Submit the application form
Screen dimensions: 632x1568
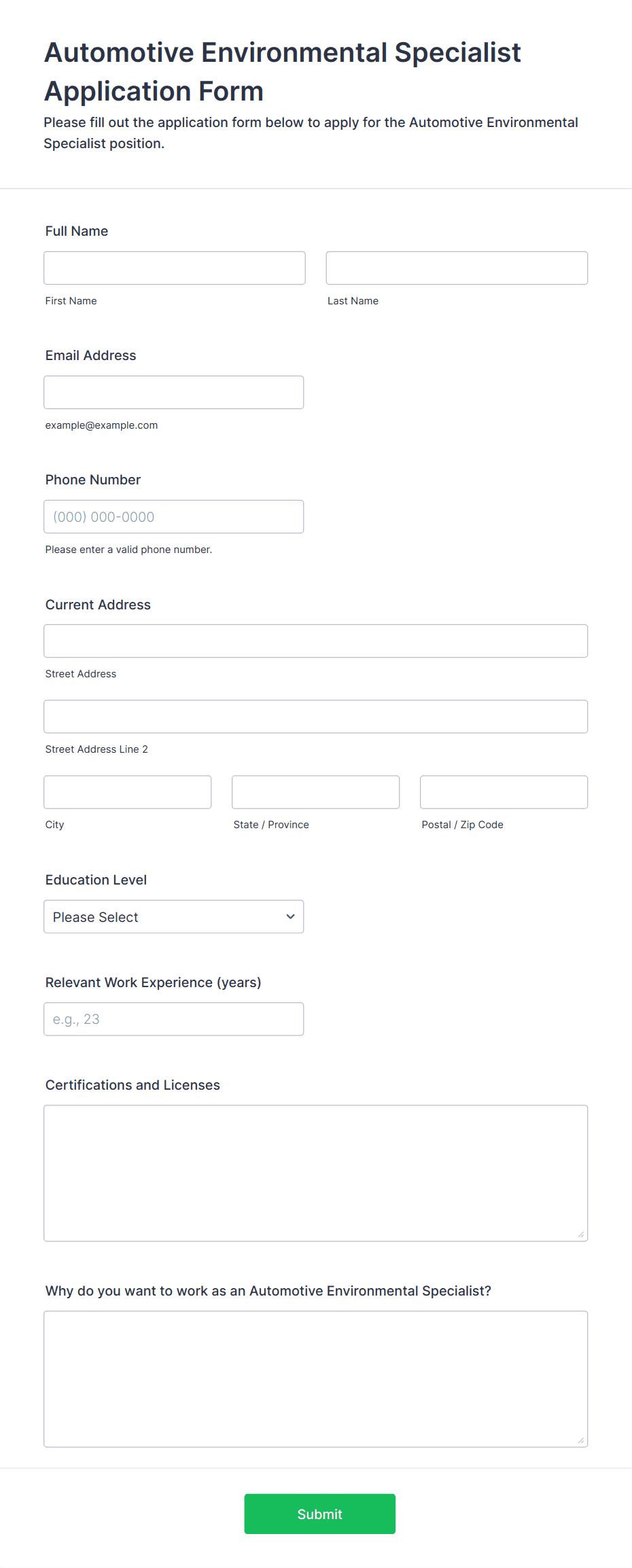point(320,1514)
